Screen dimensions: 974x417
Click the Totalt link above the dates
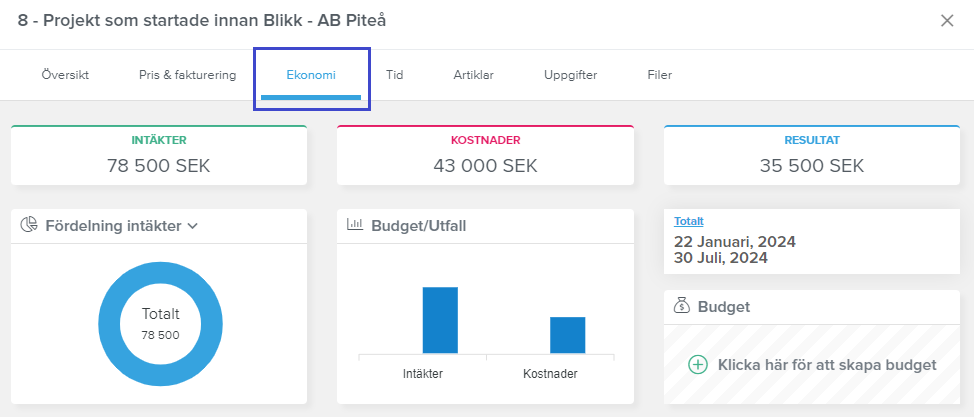click(688, 221)
